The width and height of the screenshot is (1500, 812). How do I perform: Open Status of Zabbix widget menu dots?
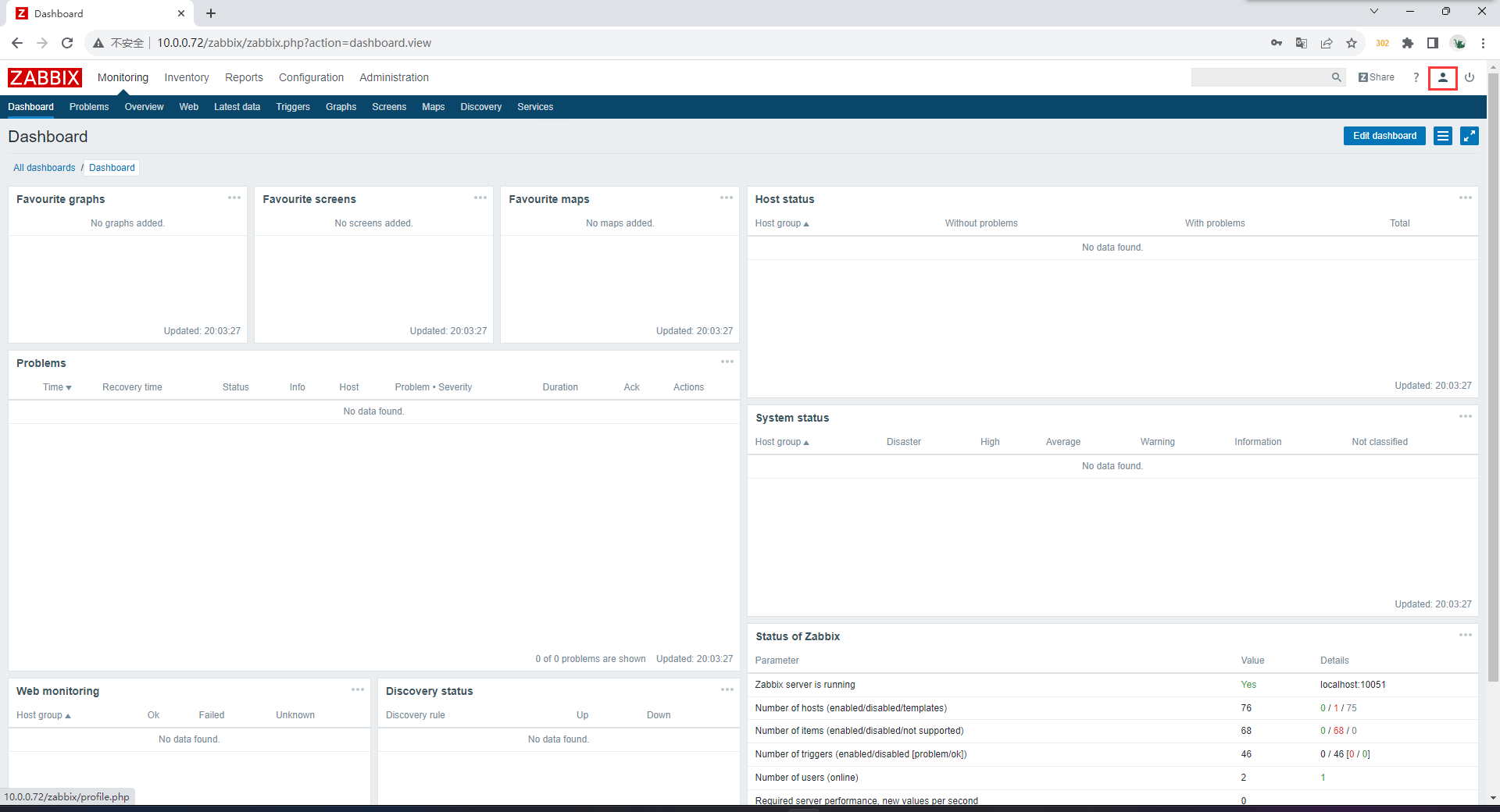click(1466, 636)
